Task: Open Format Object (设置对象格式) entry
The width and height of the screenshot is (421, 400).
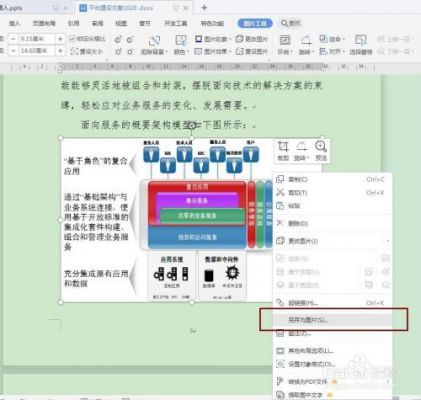Action: pos(332,364)
